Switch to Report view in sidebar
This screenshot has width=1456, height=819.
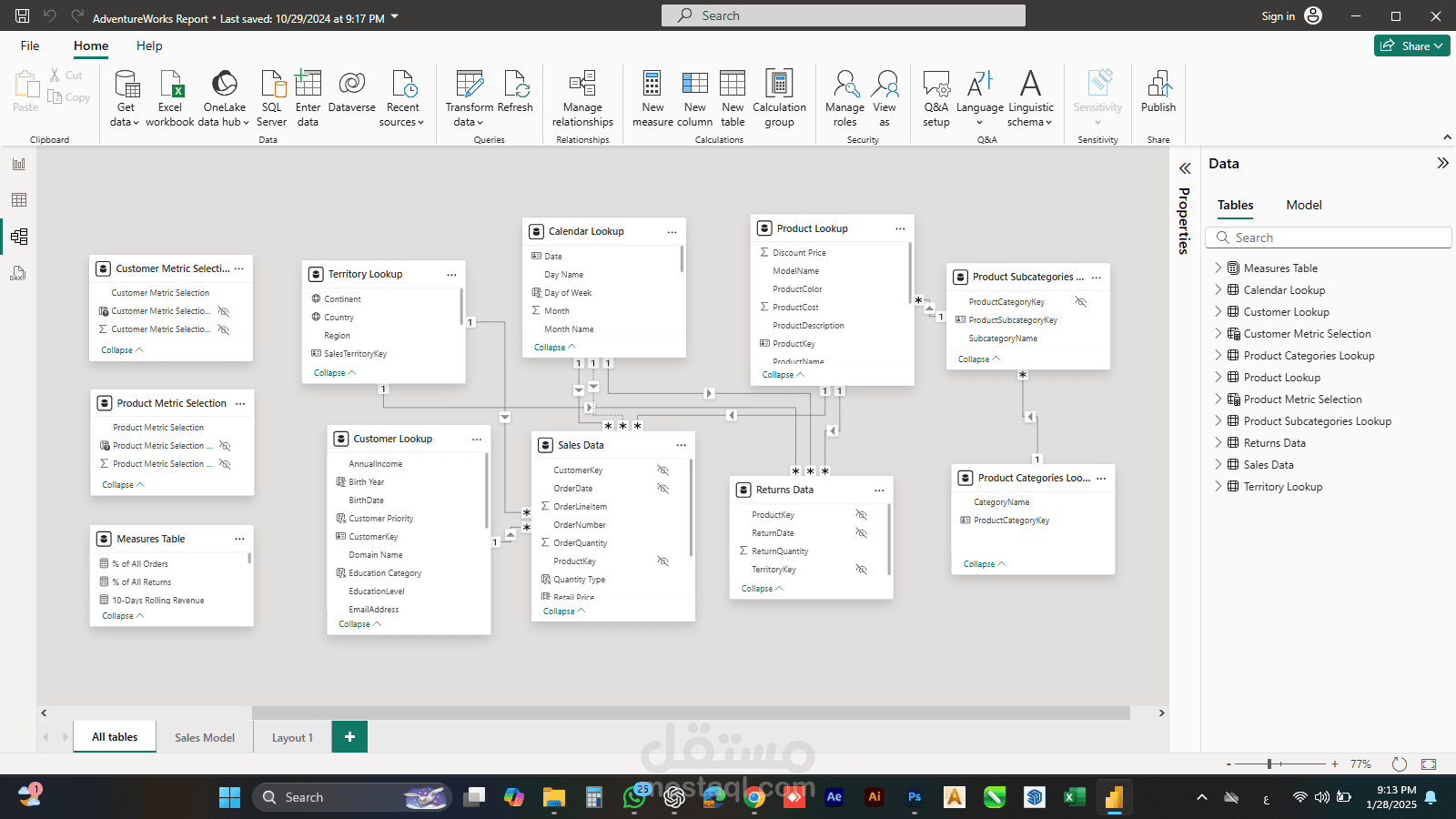(19, 164)
